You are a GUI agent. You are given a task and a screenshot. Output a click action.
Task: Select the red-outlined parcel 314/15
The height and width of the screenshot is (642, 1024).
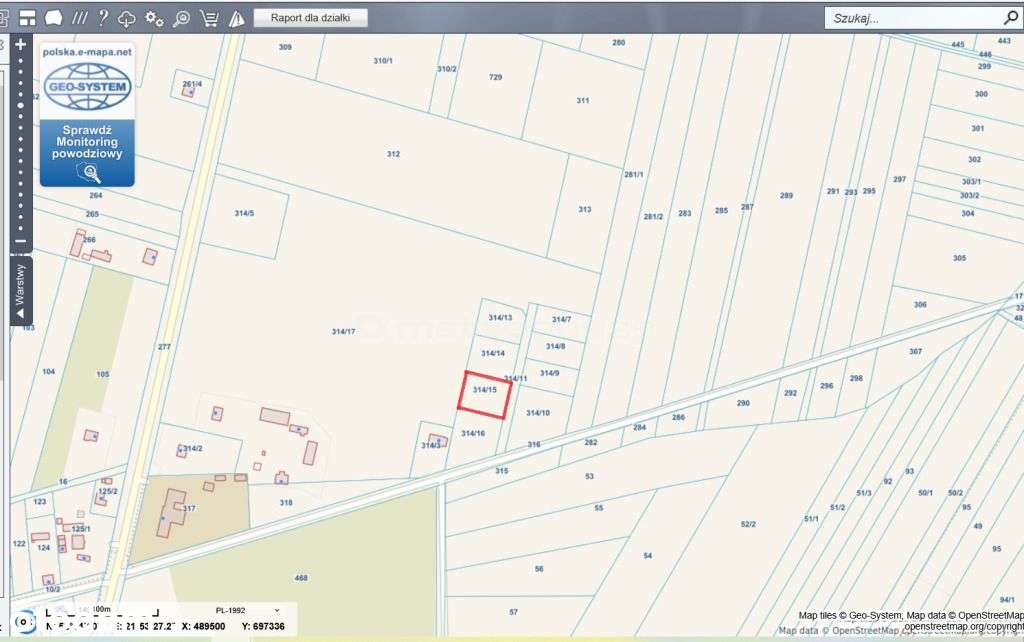pos(484,394)
